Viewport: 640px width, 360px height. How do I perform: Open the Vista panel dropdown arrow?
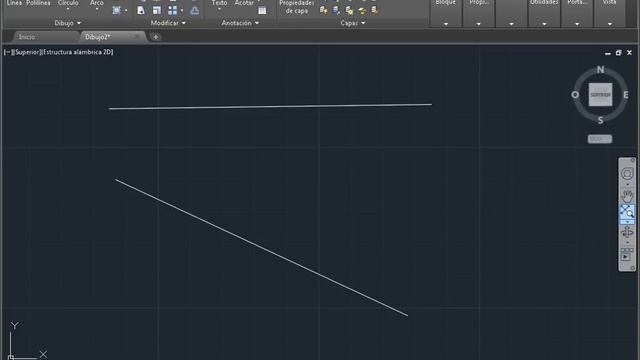[609, 24]
